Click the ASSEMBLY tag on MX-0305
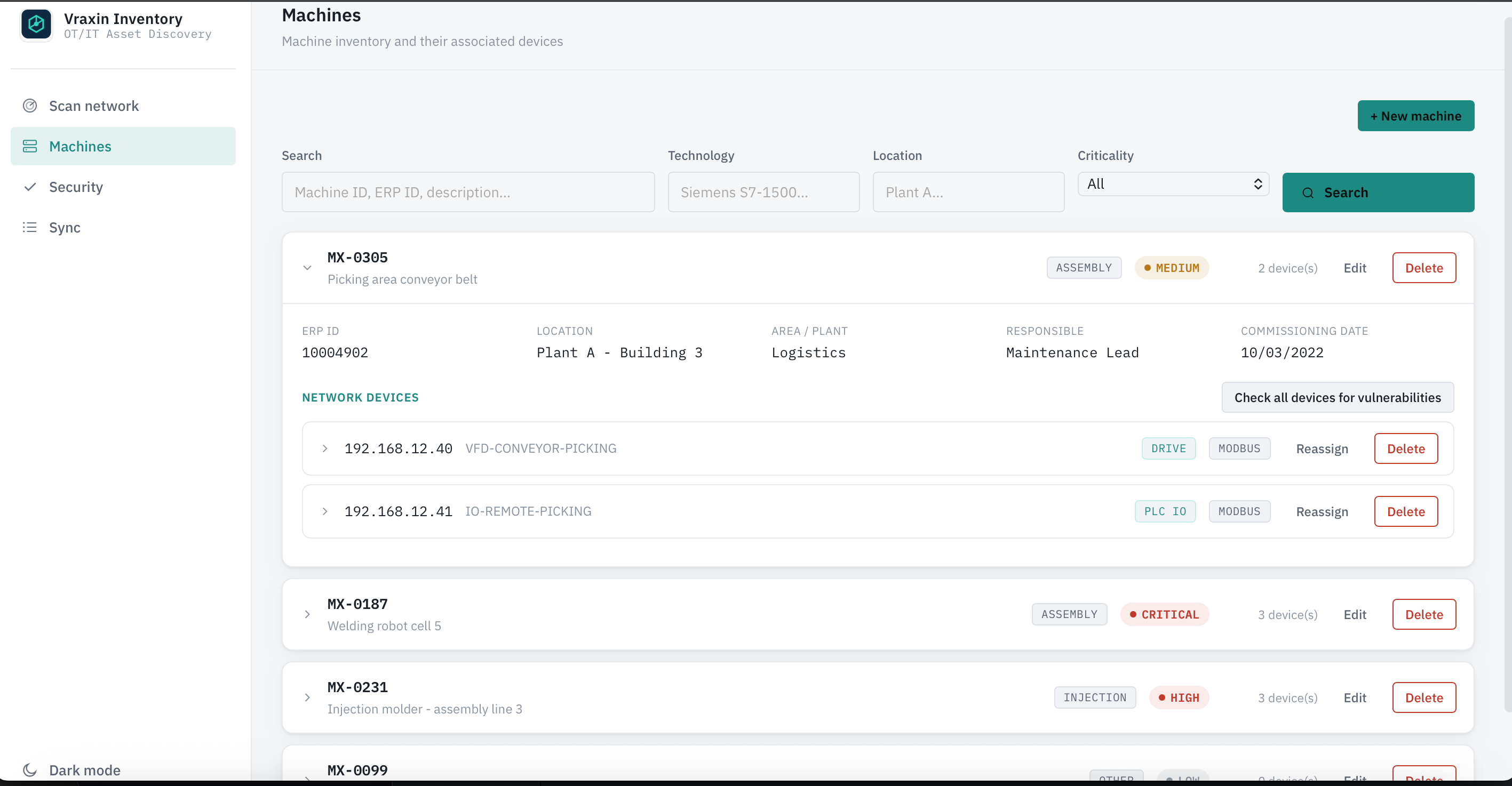This screenshot has width=1512, height=786. click(x=1084, y=268)
